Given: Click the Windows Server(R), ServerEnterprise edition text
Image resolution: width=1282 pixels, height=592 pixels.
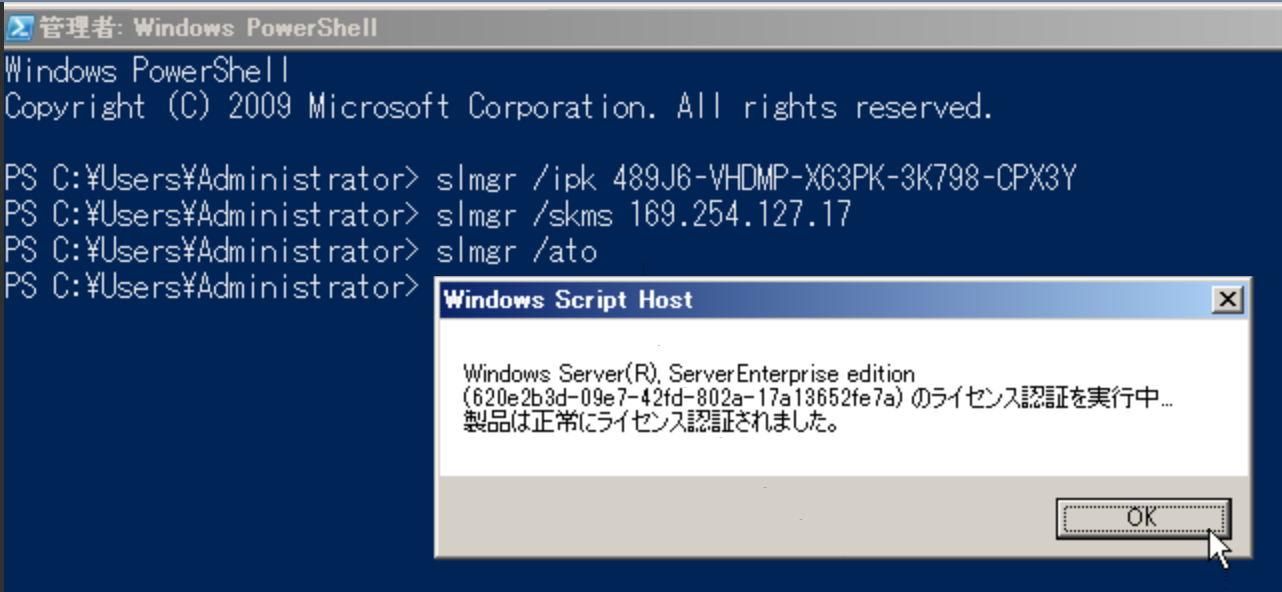Looking at the screenshot, I should pyautogui.click(x=689, y=374).
